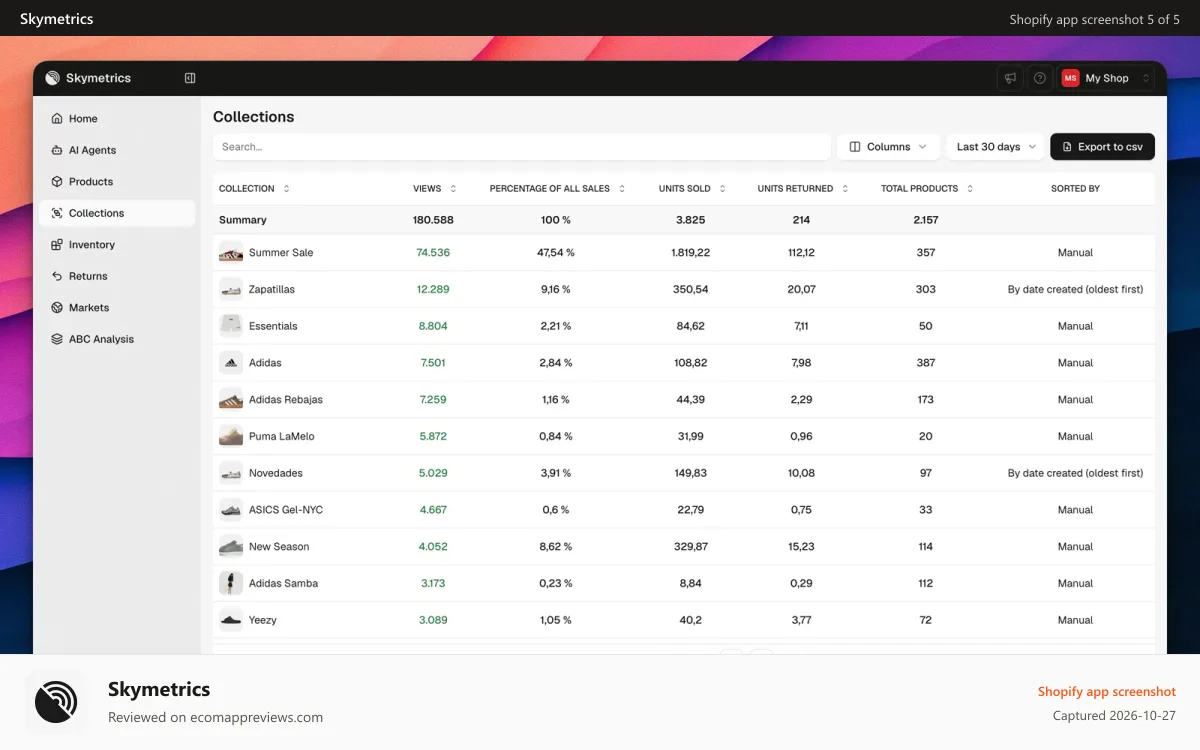Click ecomappreviews.com review caption
The width and height of the screenshot is (1200, 750).
[x=215, y=717]
